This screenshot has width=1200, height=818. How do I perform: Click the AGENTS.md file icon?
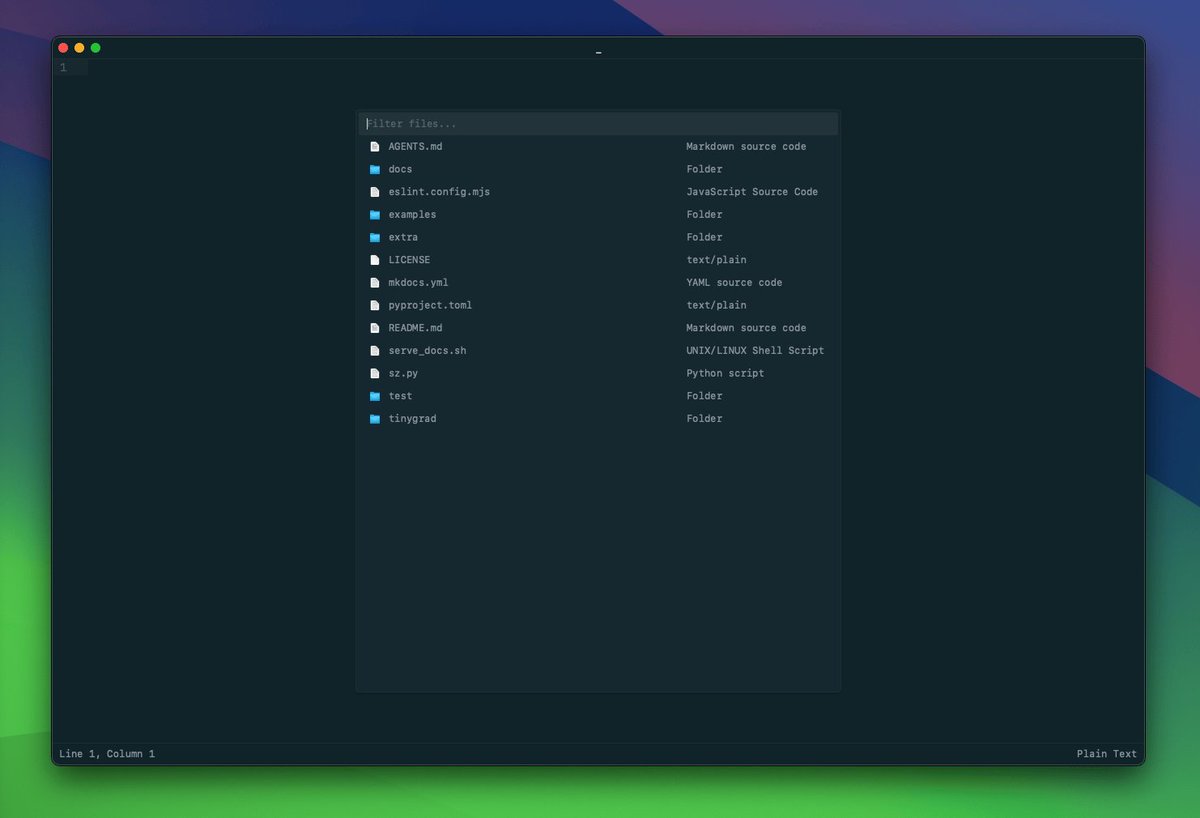375,147
